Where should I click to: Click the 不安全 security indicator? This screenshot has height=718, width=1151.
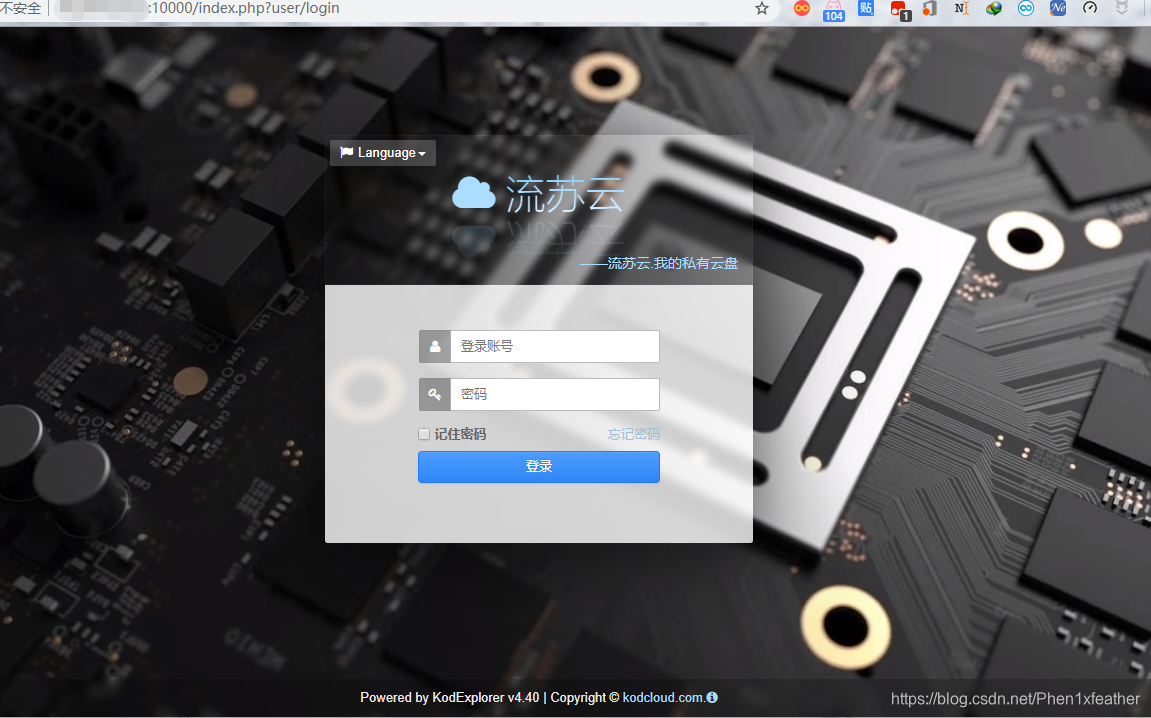21,8
